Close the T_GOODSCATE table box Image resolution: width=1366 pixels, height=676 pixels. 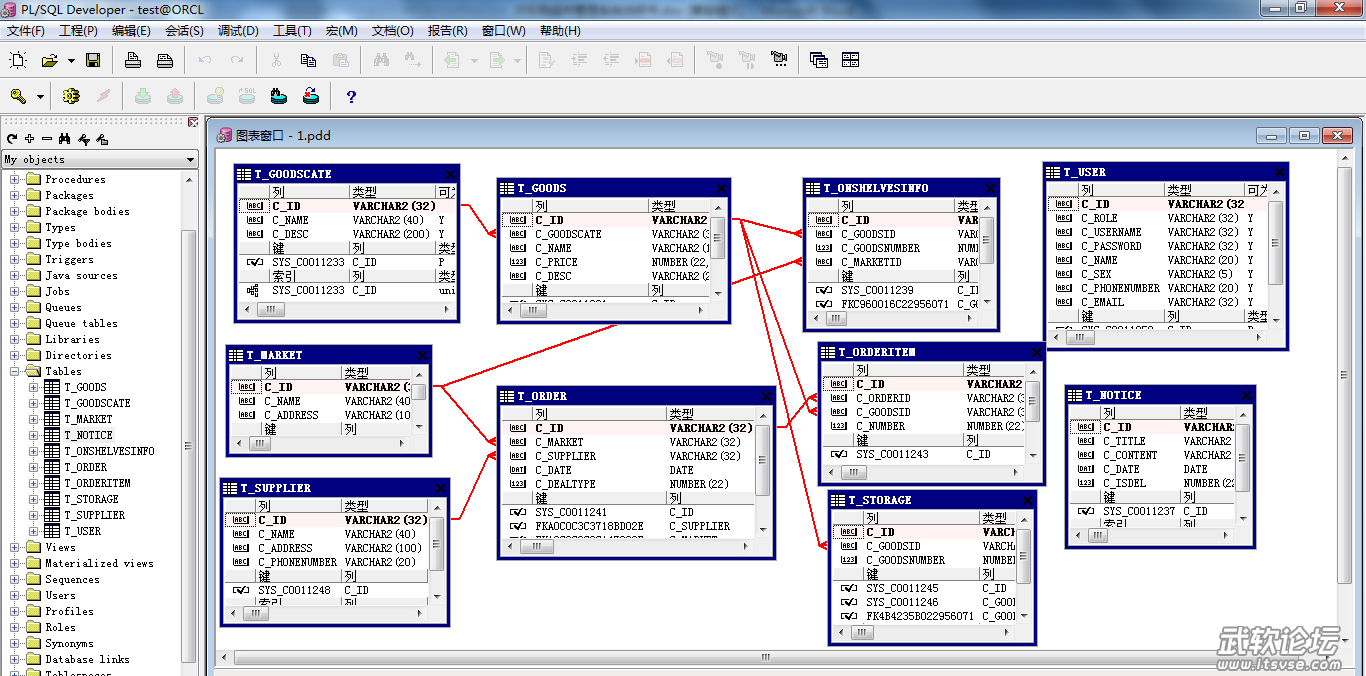click(x=450, y=174)
